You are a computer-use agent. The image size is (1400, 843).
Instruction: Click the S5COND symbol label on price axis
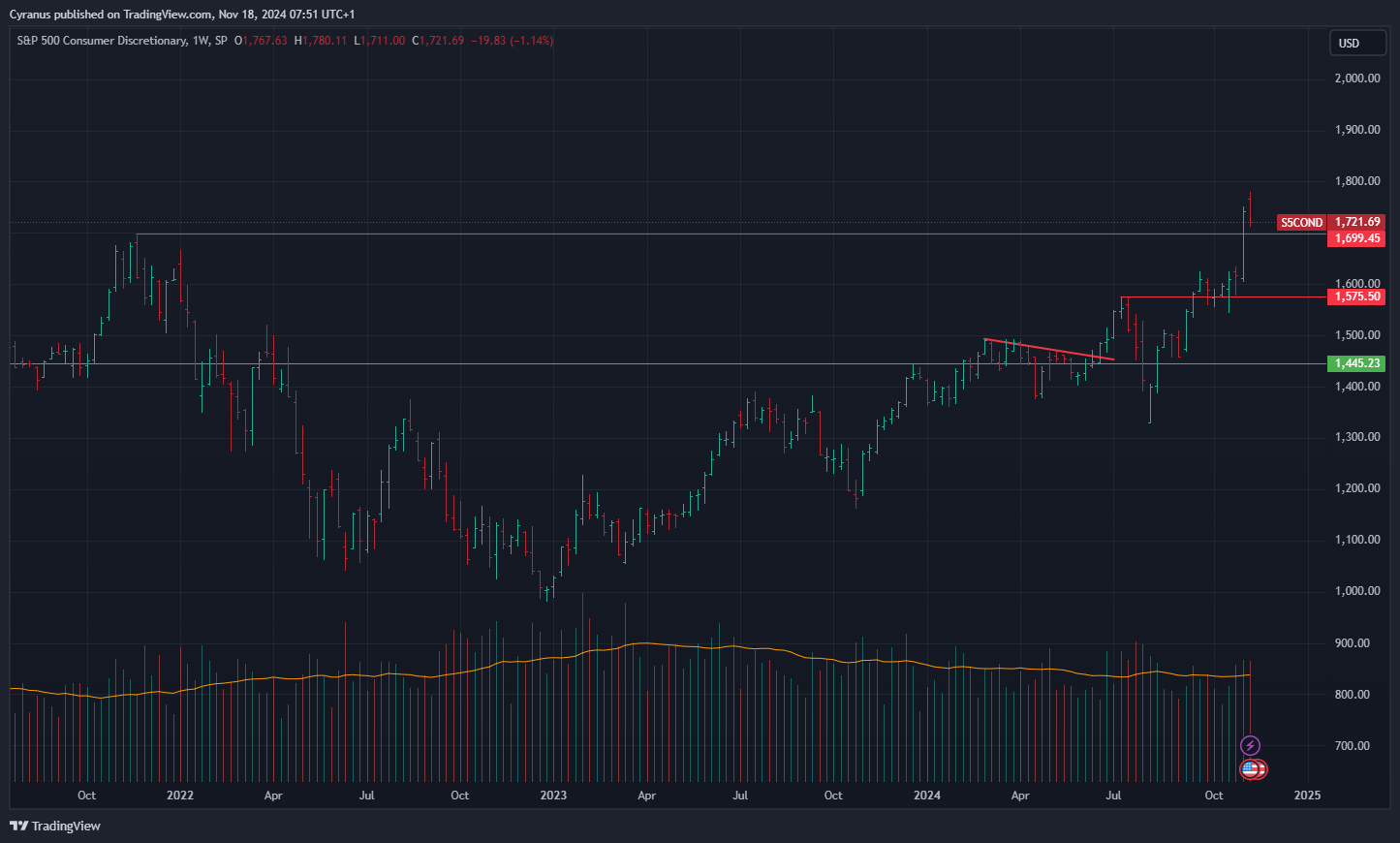(x=1301, y=223)
